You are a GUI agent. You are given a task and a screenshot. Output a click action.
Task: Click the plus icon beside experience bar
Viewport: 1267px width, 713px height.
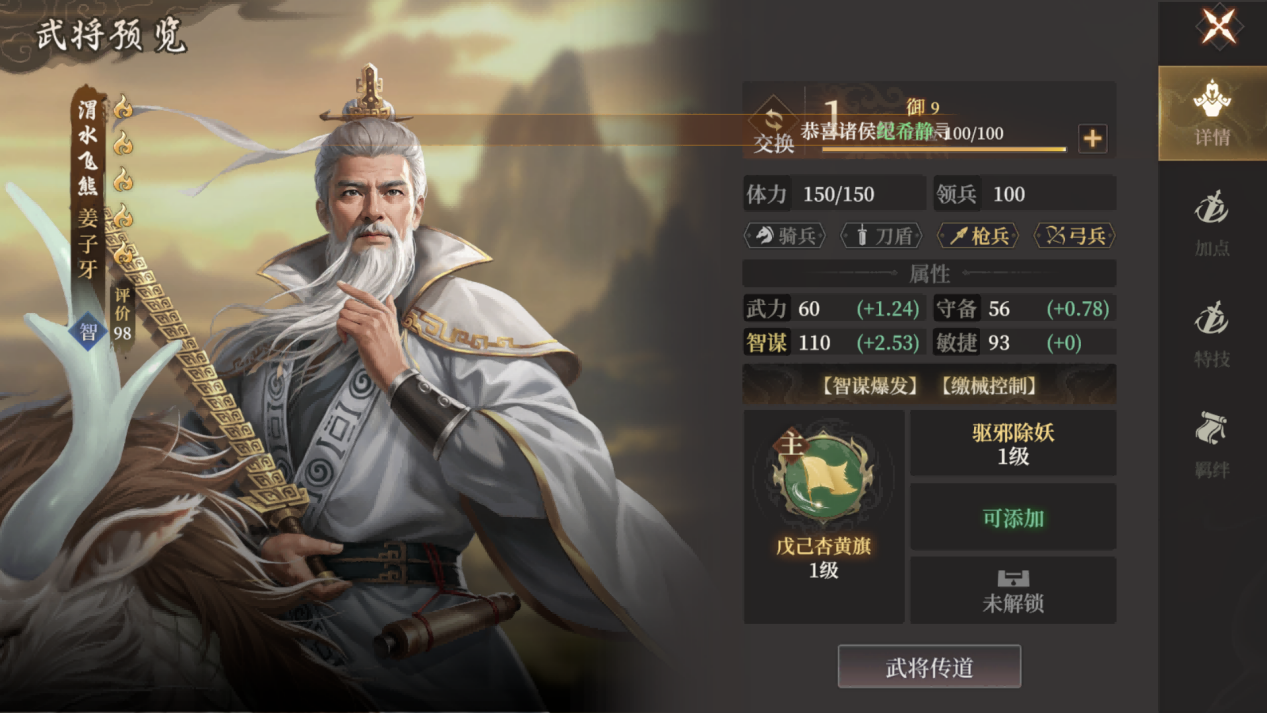(x=1092, y=138)
